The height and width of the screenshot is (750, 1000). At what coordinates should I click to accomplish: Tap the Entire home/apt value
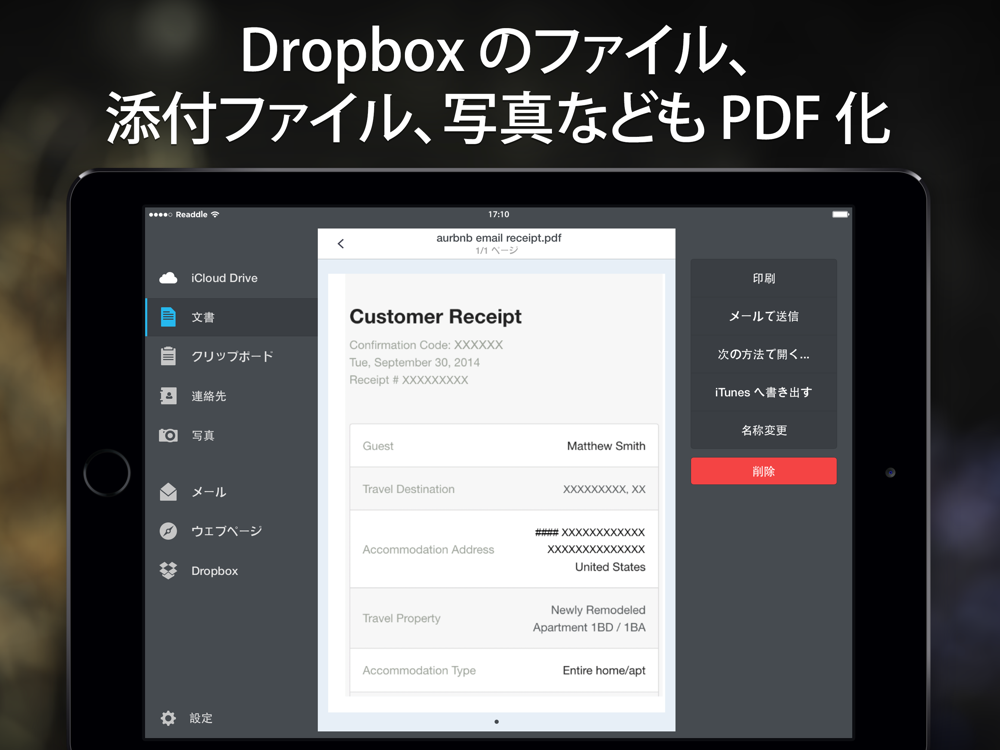point(604,670)
